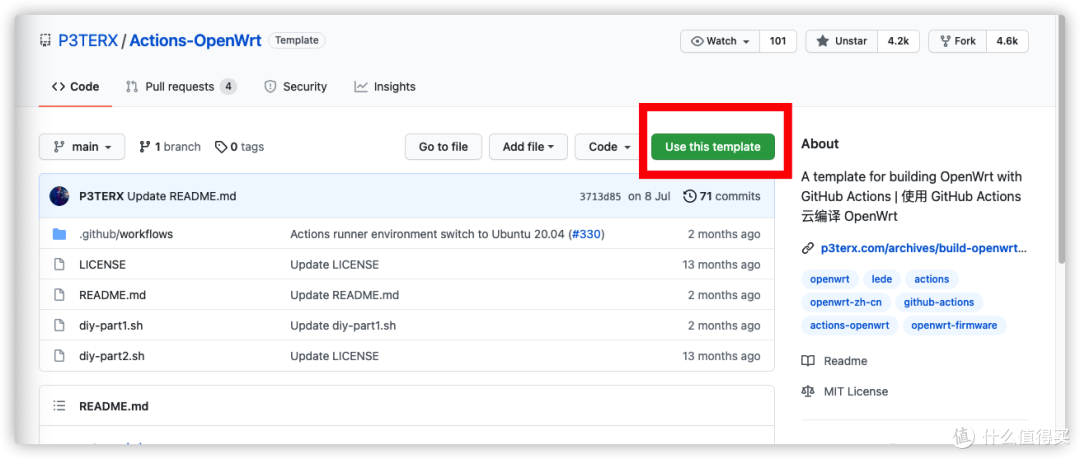
Task: Select the openwrt-firmware topic tag
Action: [954, 325]
